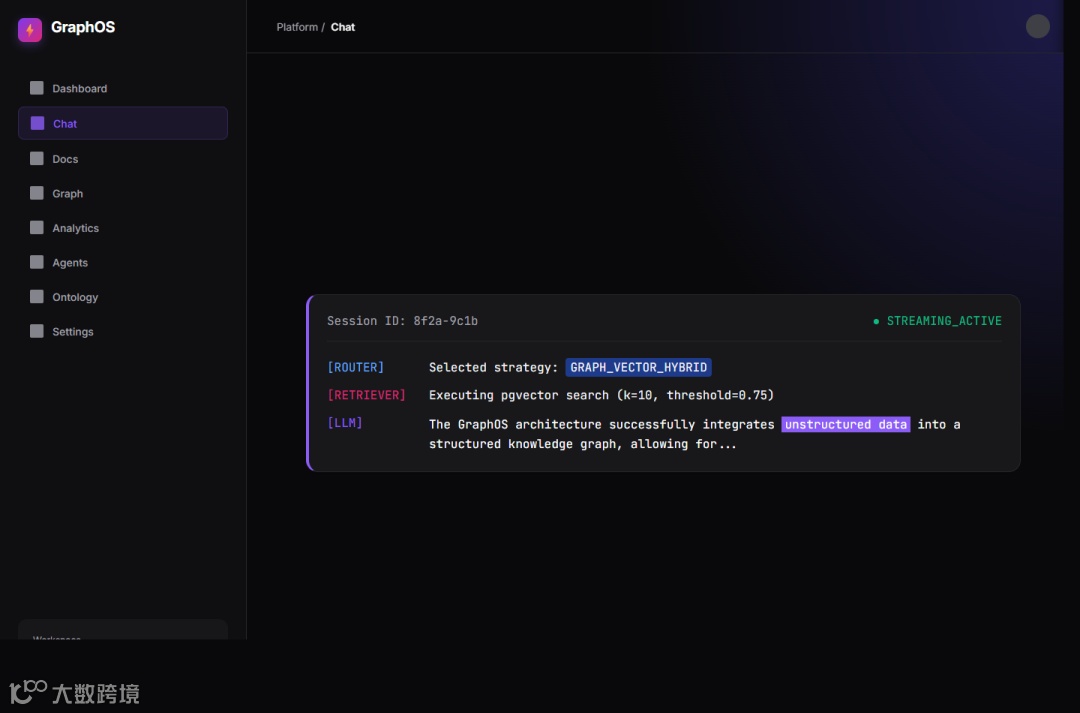1080x713 pixels.
Task: Open the Dashboard menu item
Action: pyautogui.click(x=123, y=88)
